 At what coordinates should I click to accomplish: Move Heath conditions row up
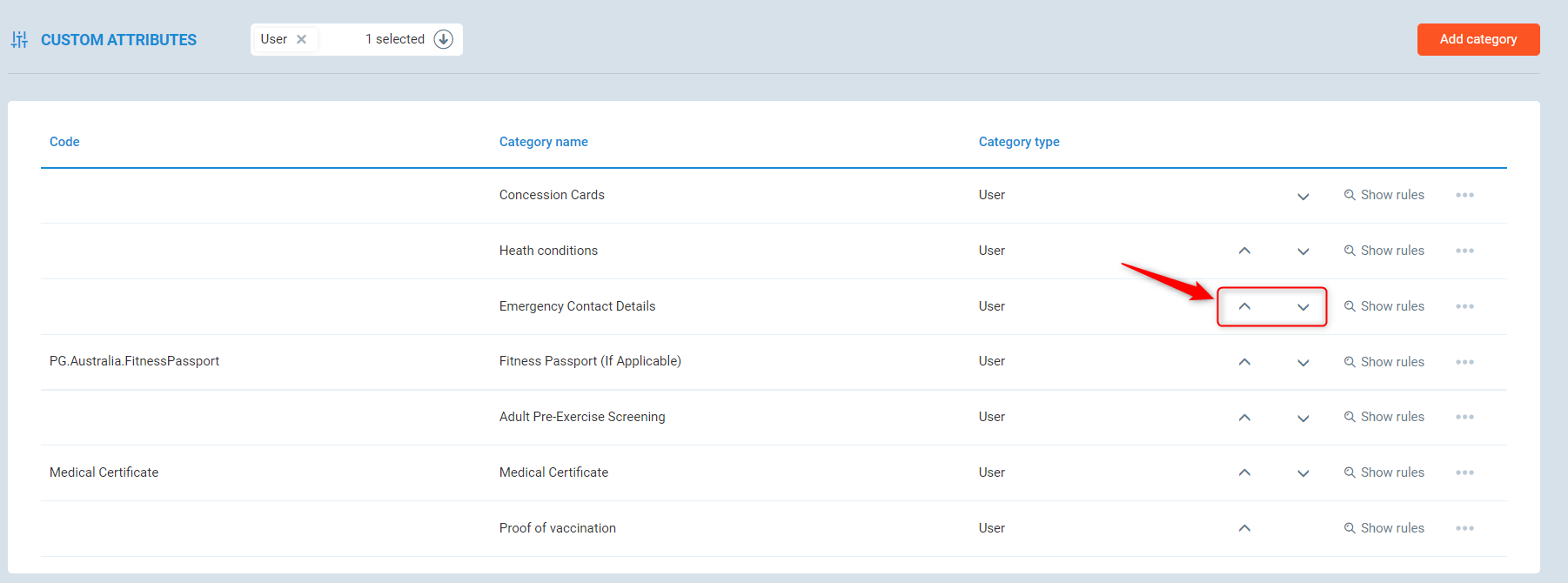(1244, 251)
